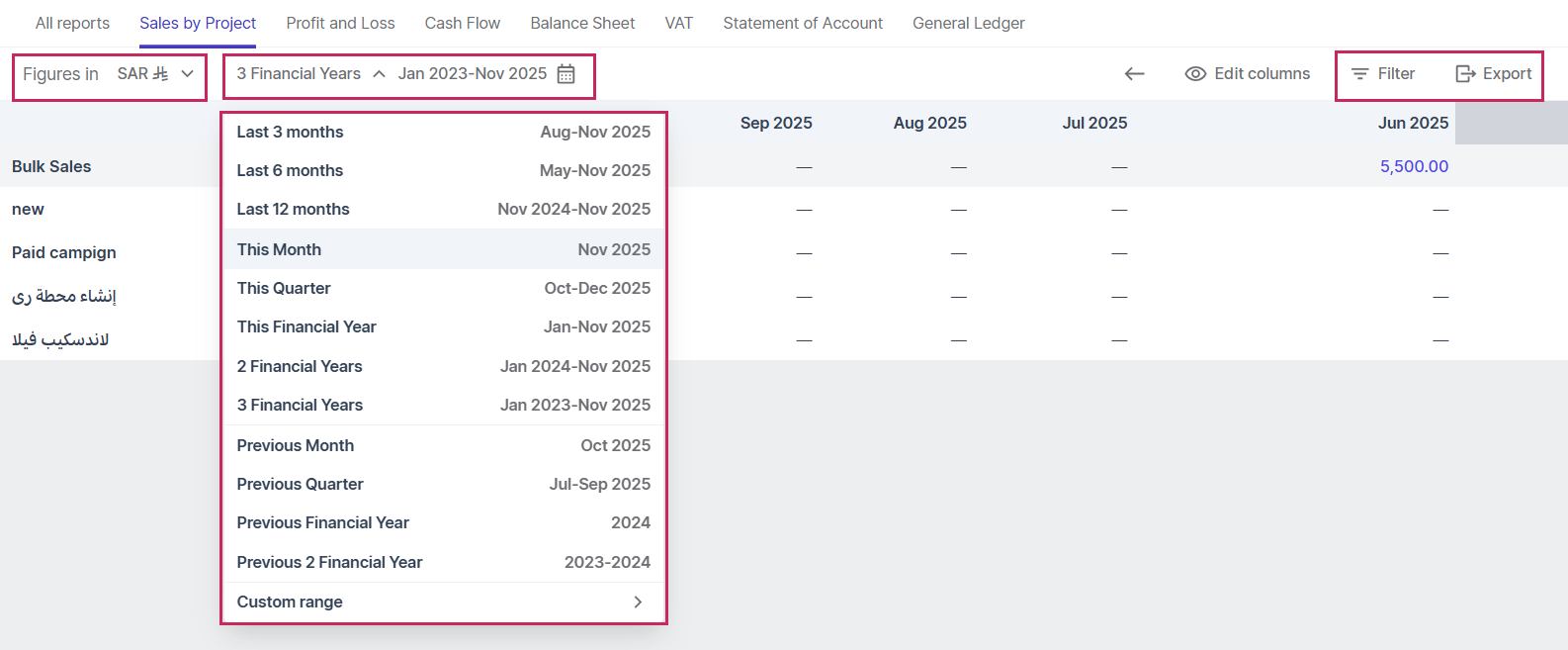This screenshot has width=1568, height=650.
Task: Open the Cash Flow report tab
Action: (x=462, y=23)
